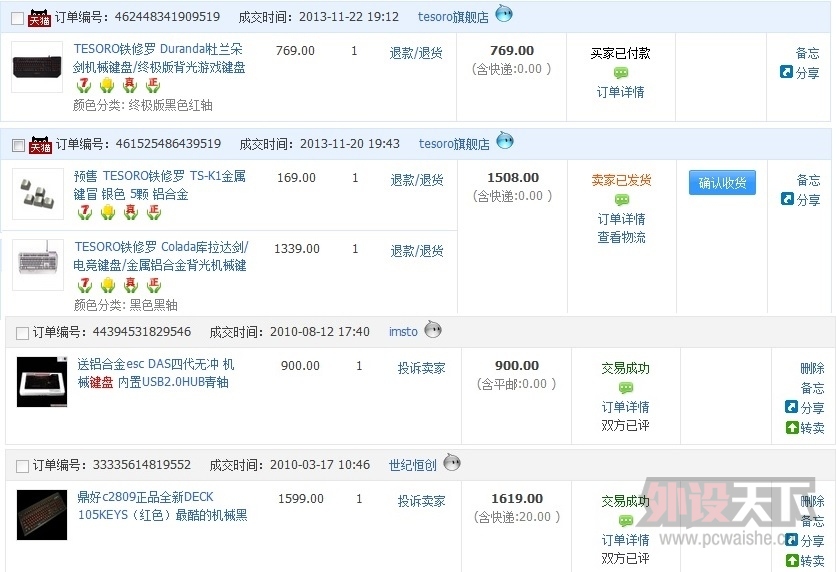
Task: Open TESORO Colada keyboard product title
Action: [161, 256]
